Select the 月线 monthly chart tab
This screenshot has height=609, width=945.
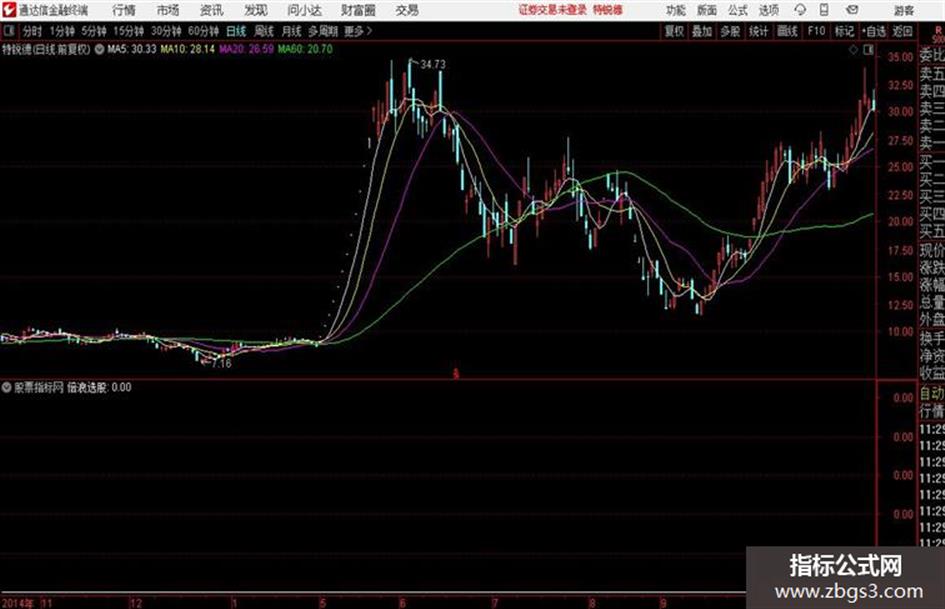pyautogui.click(x=292, y=31)
